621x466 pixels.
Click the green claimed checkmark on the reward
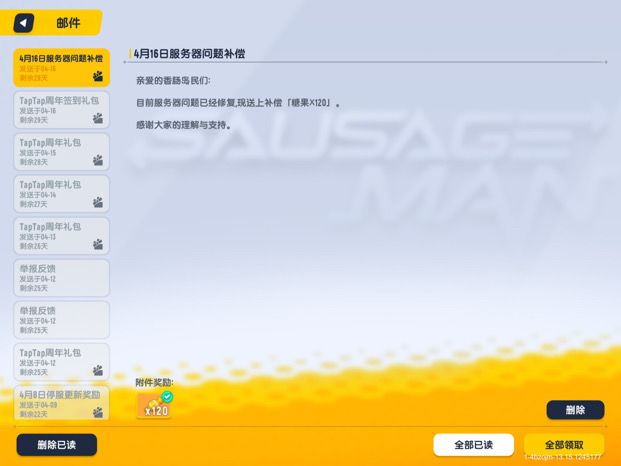(x=168, y=396)
